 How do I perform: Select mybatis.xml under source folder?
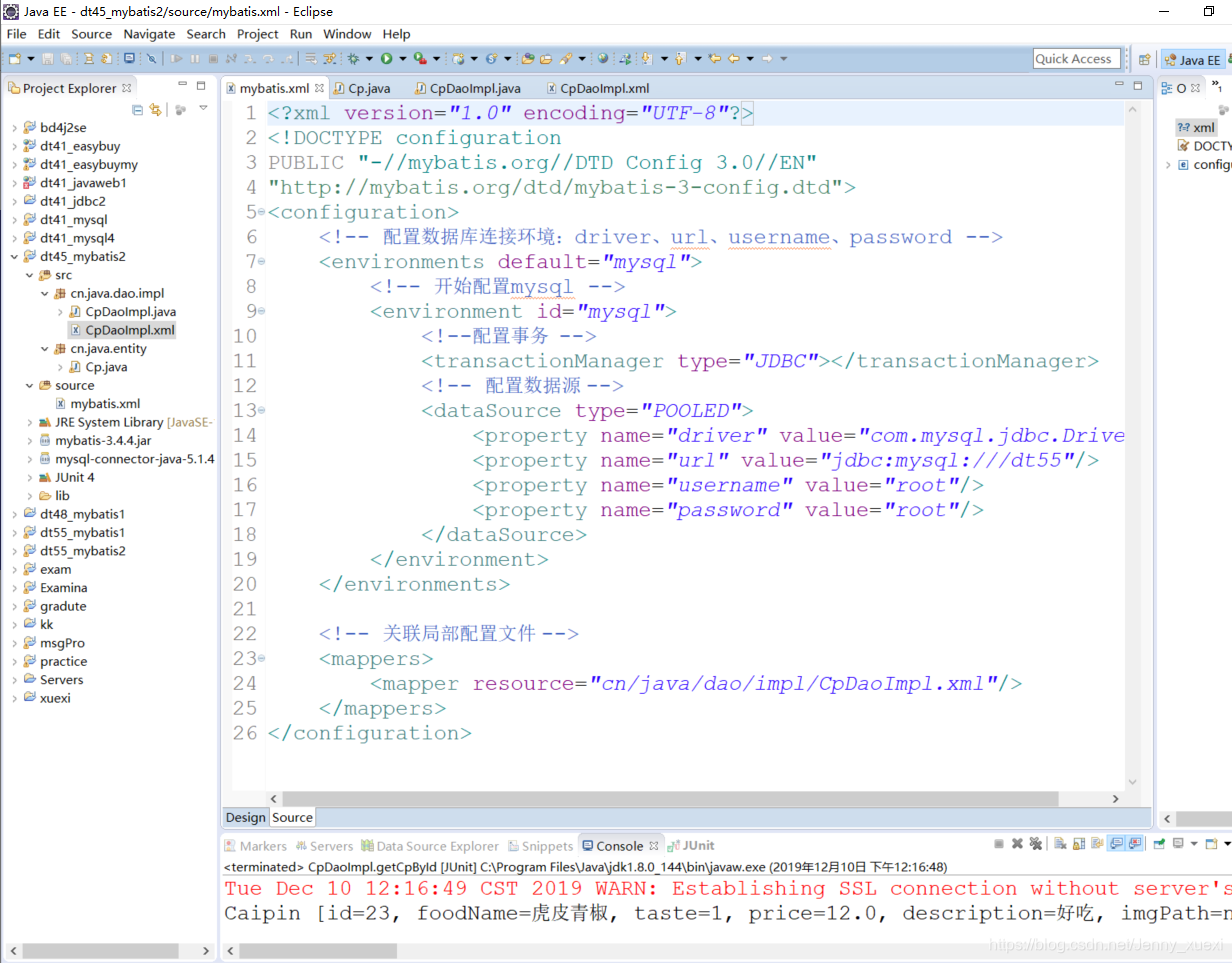97,404
